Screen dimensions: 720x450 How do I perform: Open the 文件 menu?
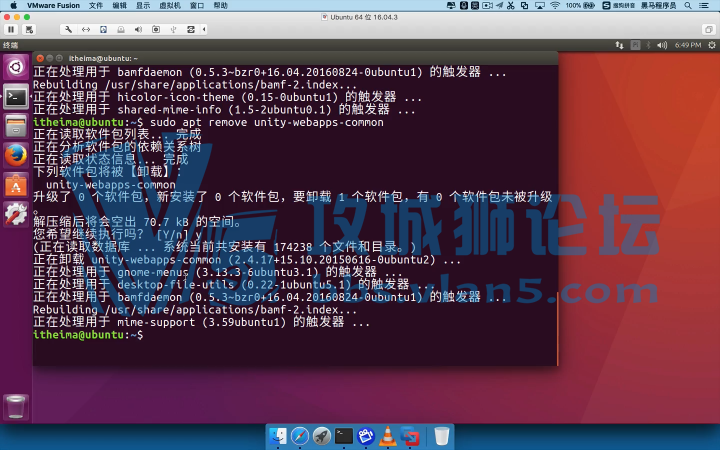click(96, 6)
